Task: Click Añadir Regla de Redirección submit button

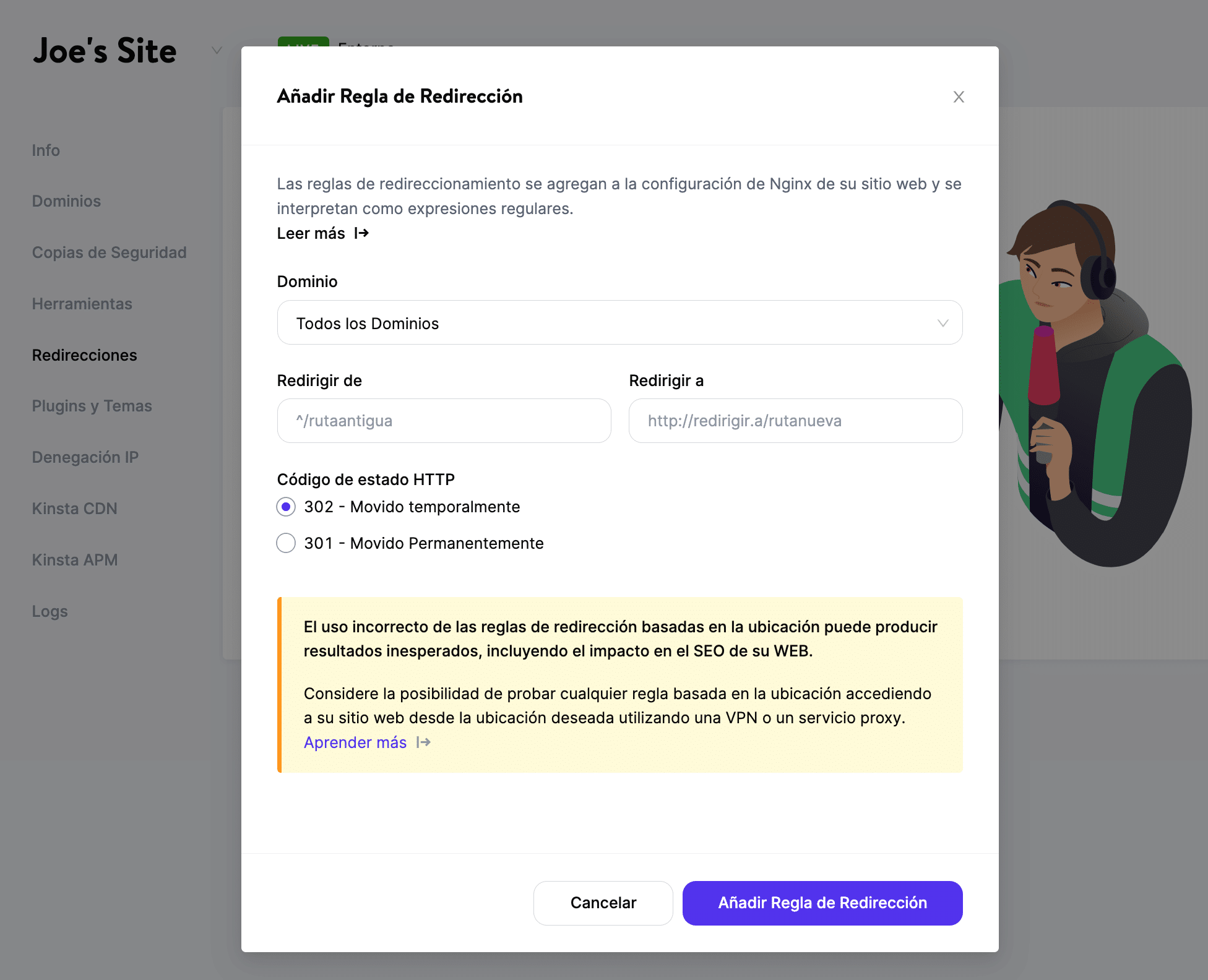Action: (822, 903)
